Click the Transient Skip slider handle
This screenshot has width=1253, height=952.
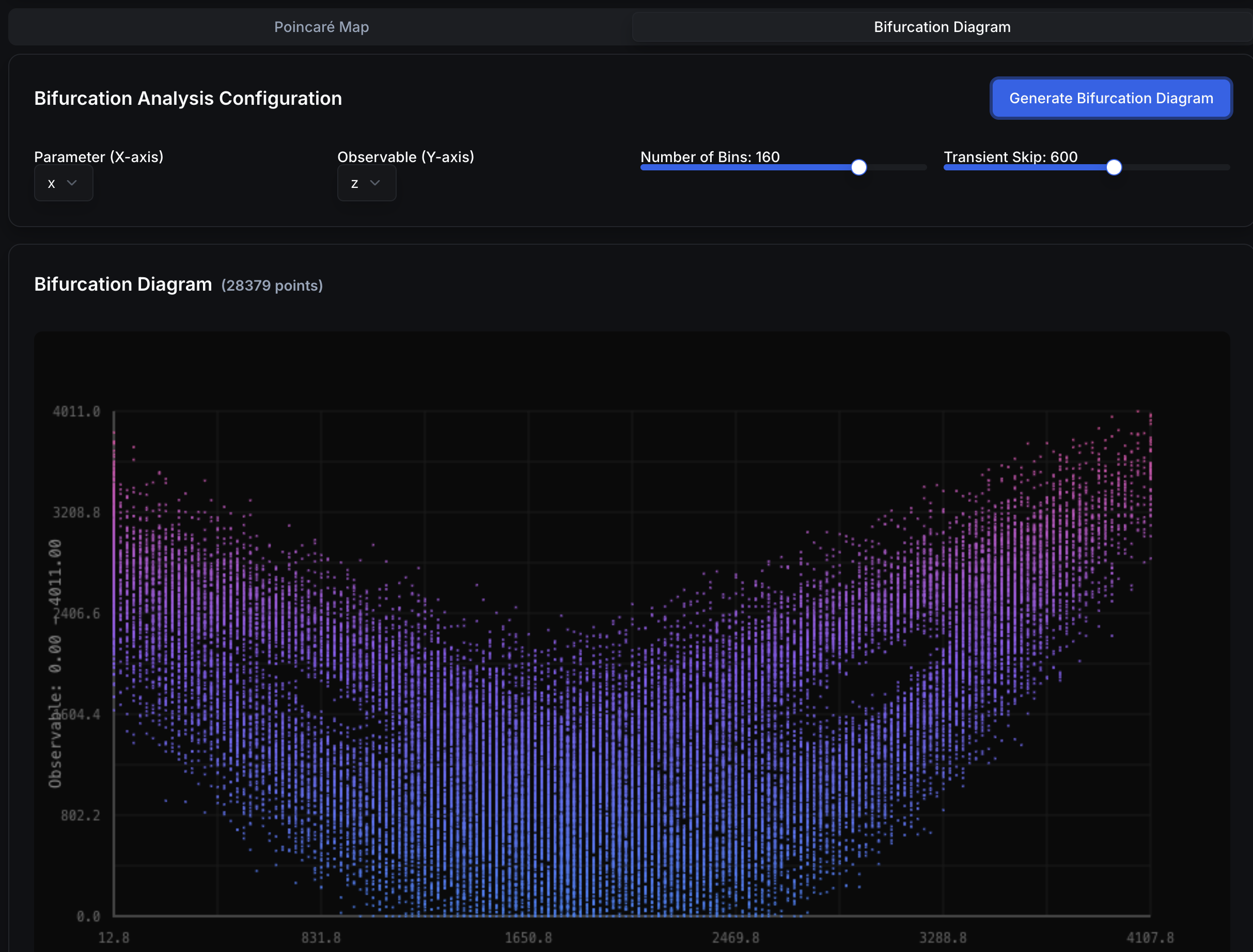click(x=1113, y=167)
